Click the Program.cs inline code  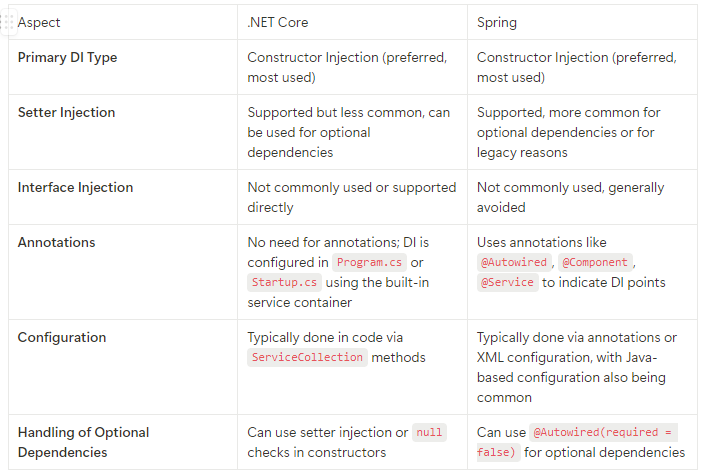(x=370, y=262)
